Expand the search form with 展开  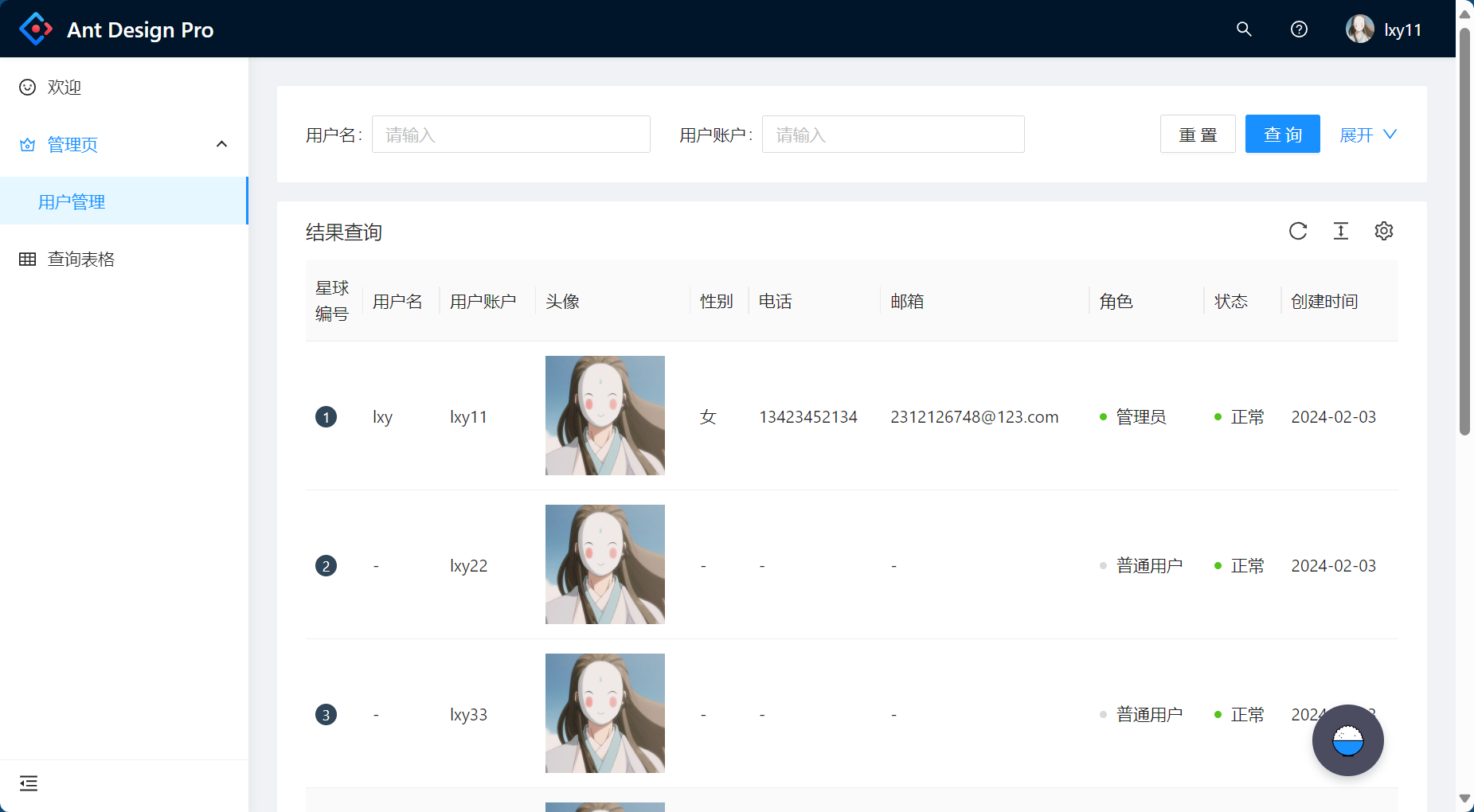[x=1368, y=135]
